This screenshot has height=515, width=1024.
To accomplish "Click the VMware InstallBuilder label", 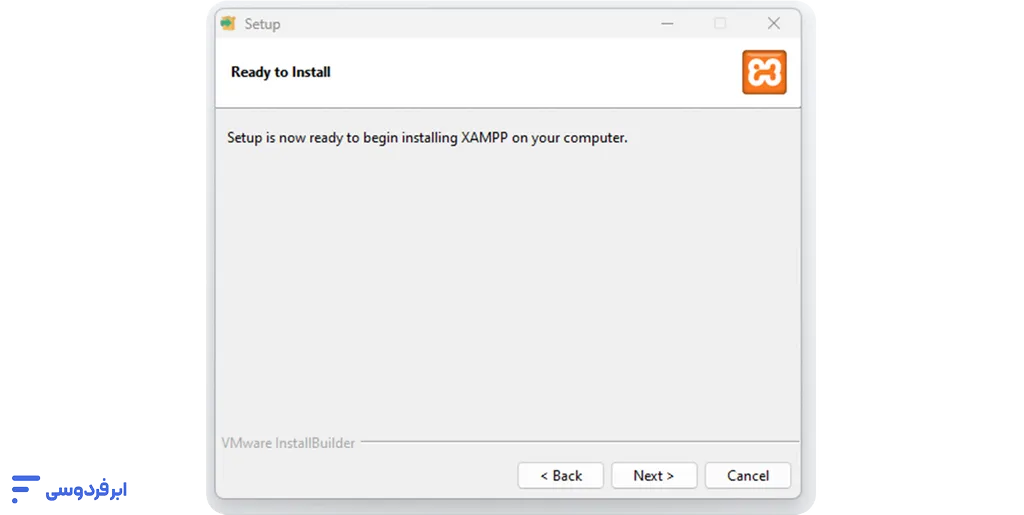I will [x=288, y=443].
